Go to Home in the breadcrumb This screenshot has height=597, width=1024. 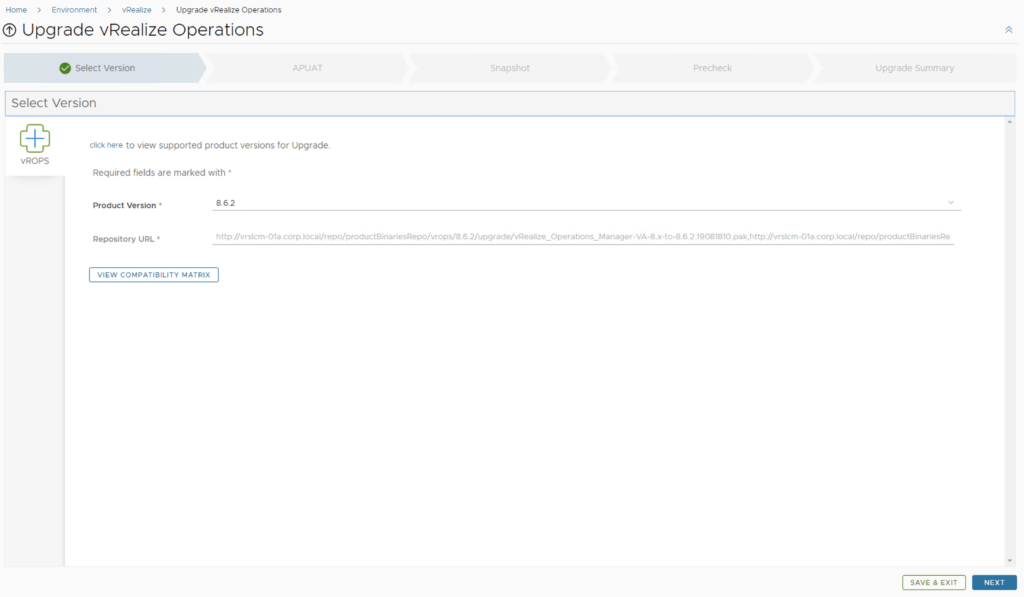pyautogui.click(x=16, y=10)
